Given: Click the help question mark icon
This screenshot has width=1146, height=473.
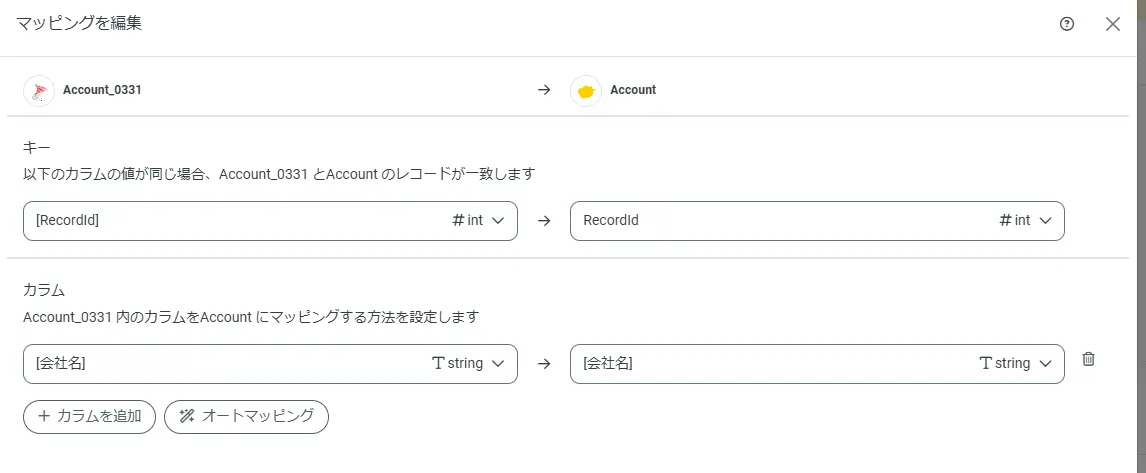Looking at the screenshot, I should tap(1066, 25).
